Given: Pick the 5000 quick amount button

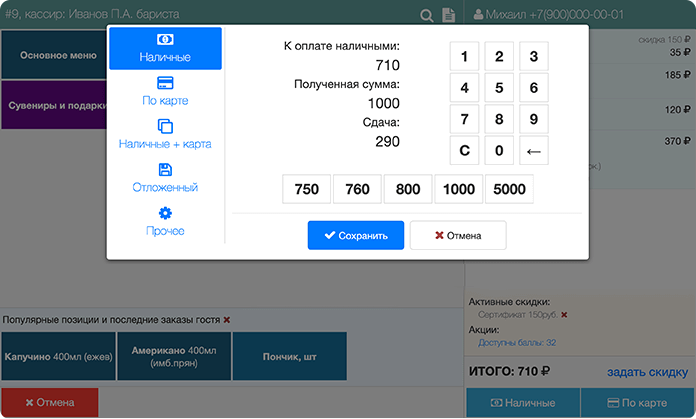Looking at the screenshot, I should coord(509,189).
